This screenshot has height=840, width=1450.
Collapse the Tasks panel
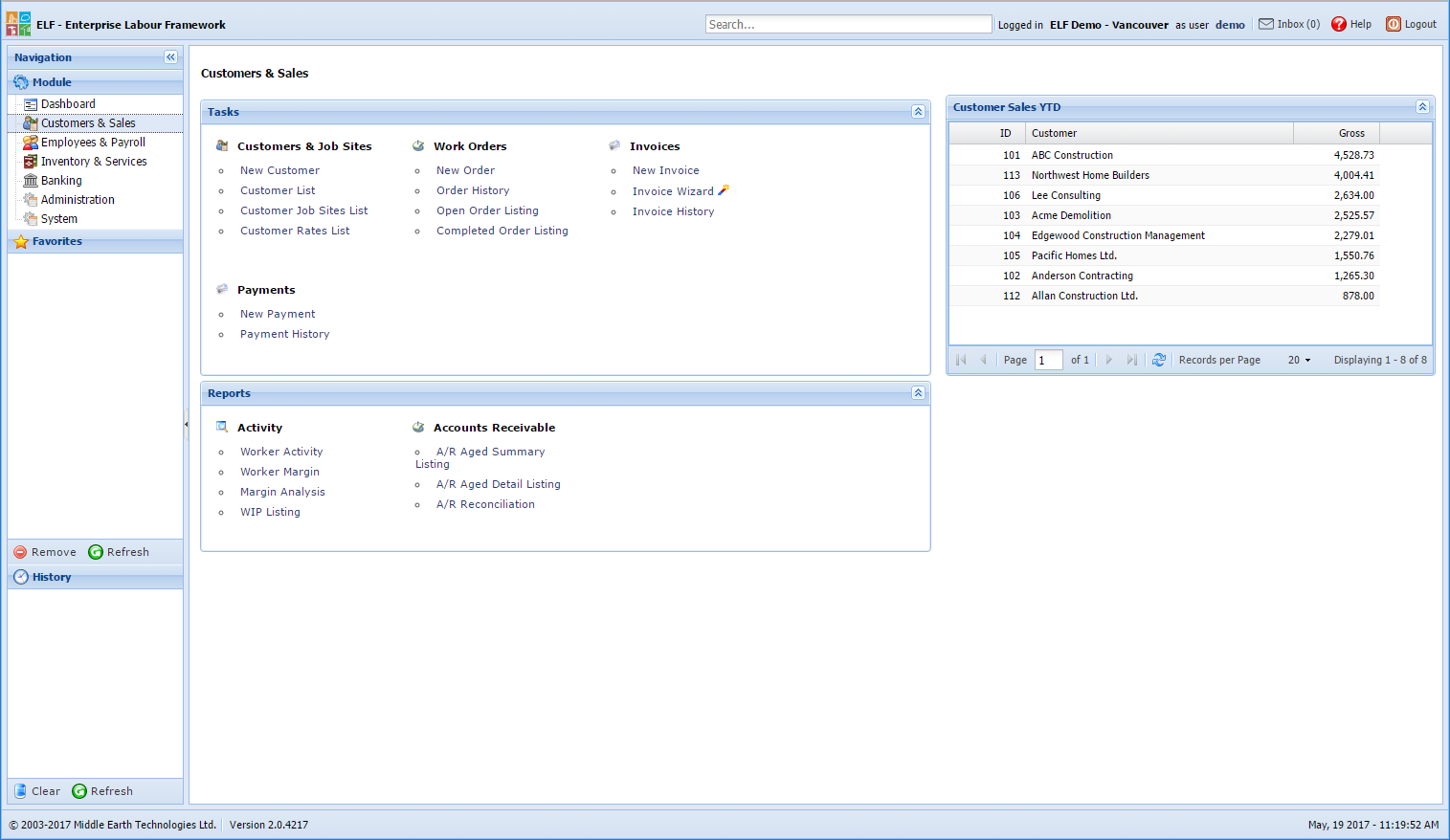[x=918, y=112]
